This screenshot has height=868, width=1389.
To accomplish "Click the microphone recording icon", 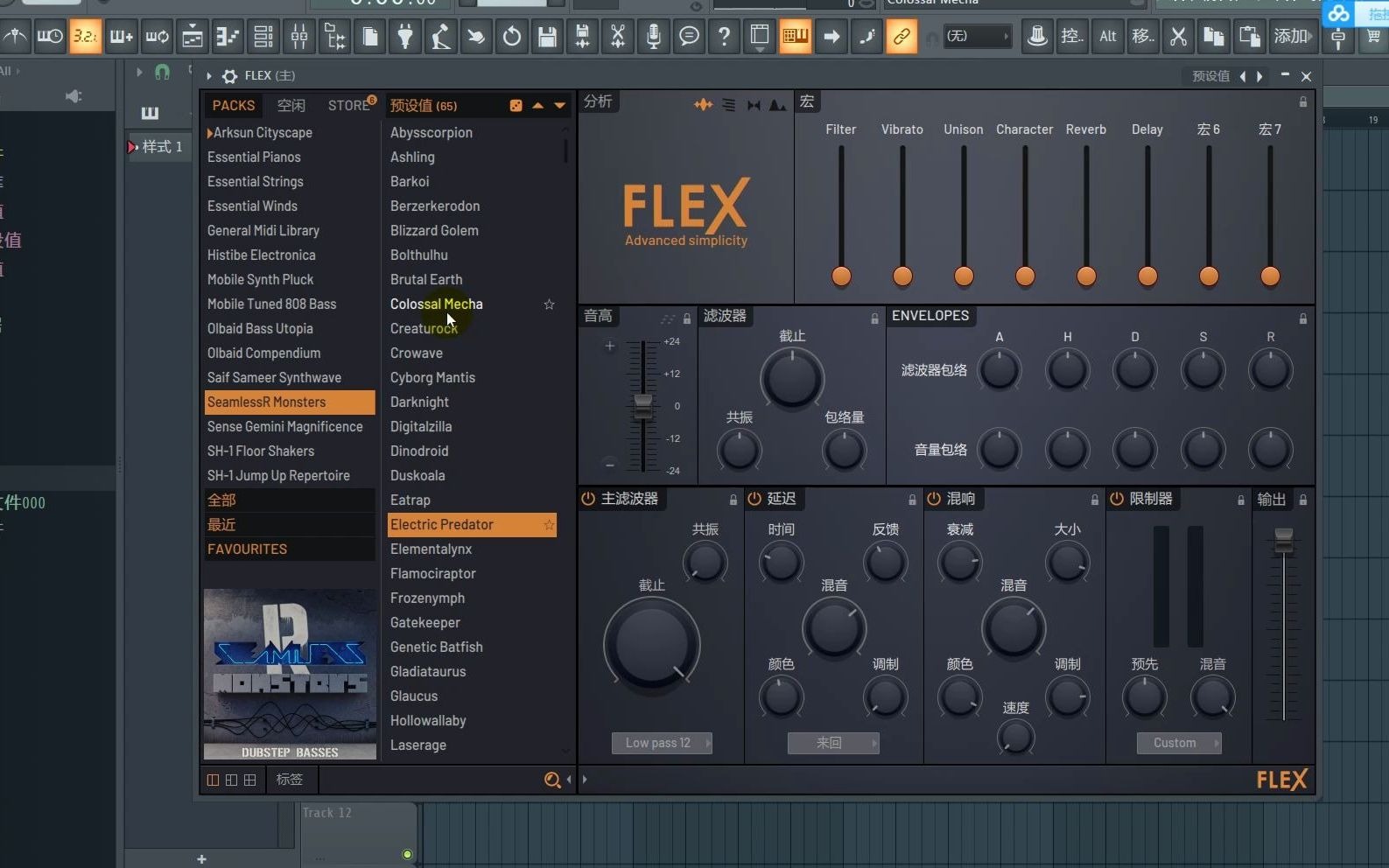I will click(653, 37).
